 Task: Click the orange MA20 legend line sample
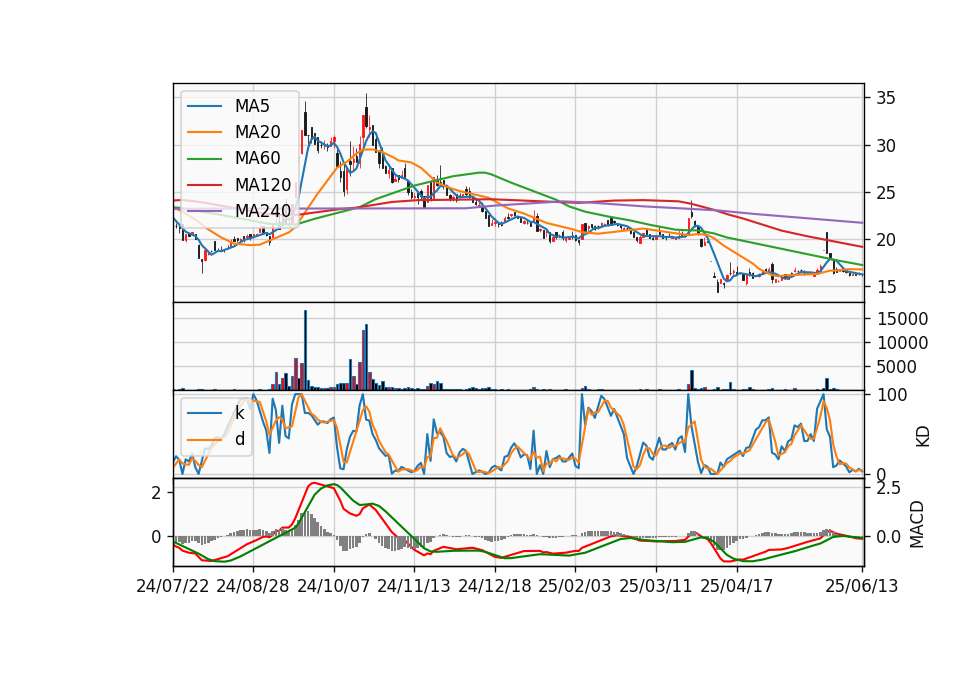click(x=204, y=132)
